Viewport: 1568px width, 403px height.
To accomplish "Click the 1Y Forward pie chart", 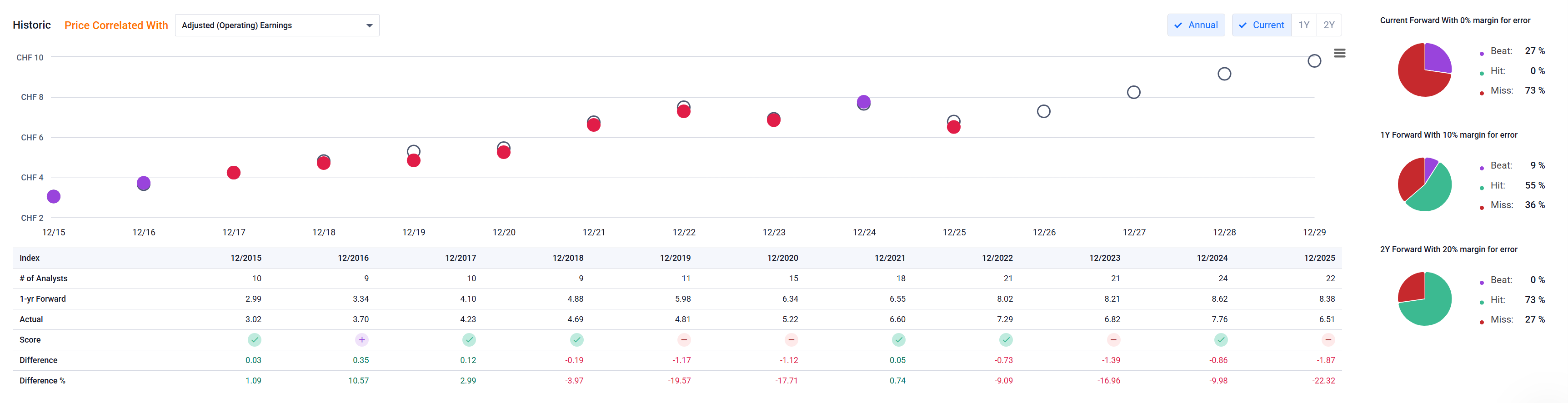I will [1424, 184].
